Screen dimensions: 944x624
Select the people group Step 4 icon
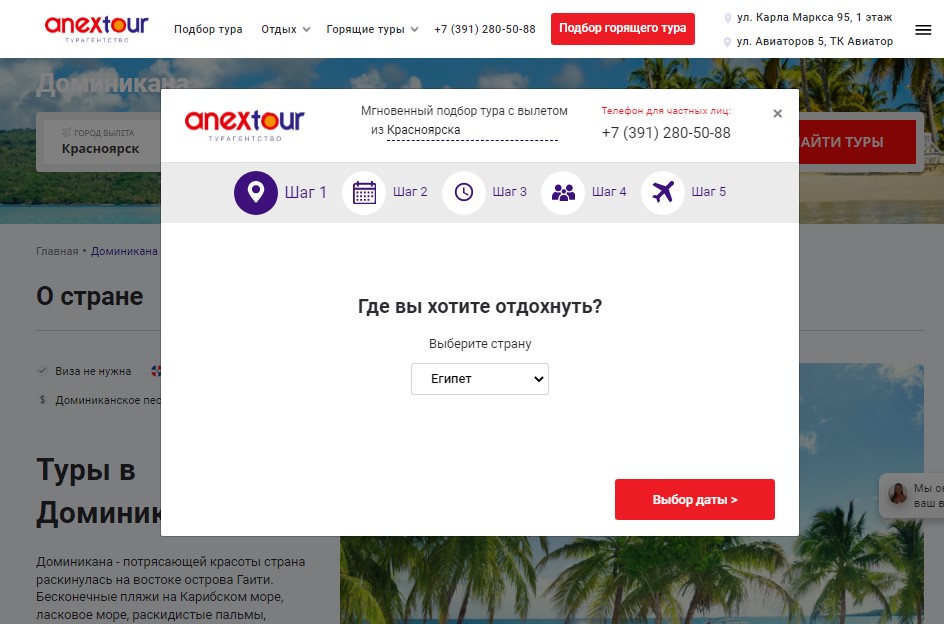[x=563, y=193]
